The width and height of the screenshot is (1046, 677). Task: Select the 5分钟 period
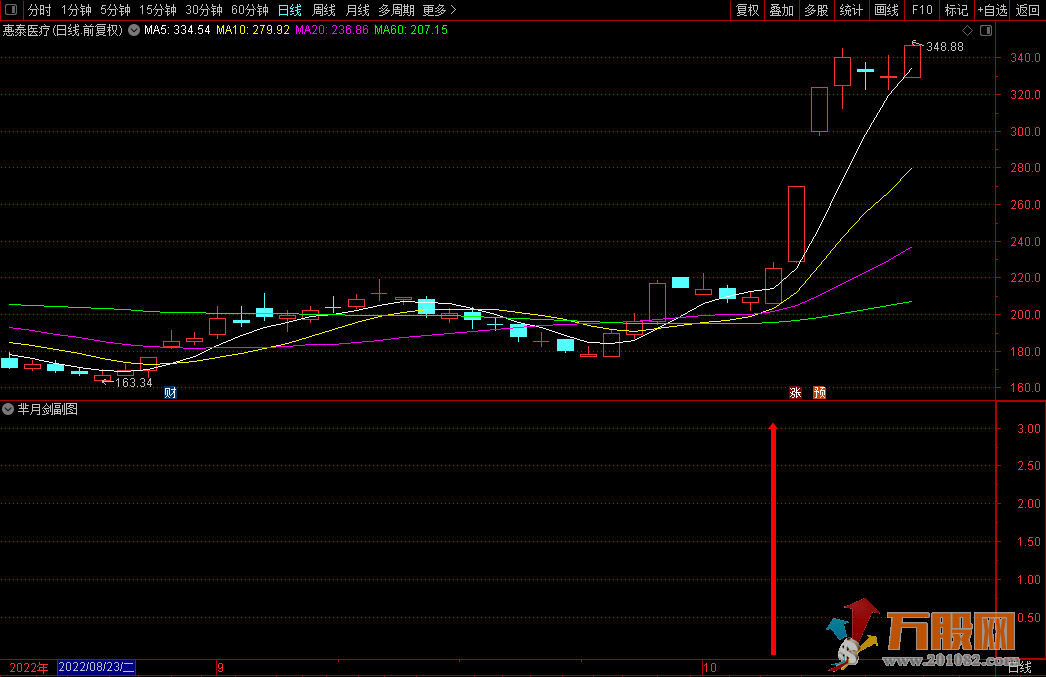115,10
